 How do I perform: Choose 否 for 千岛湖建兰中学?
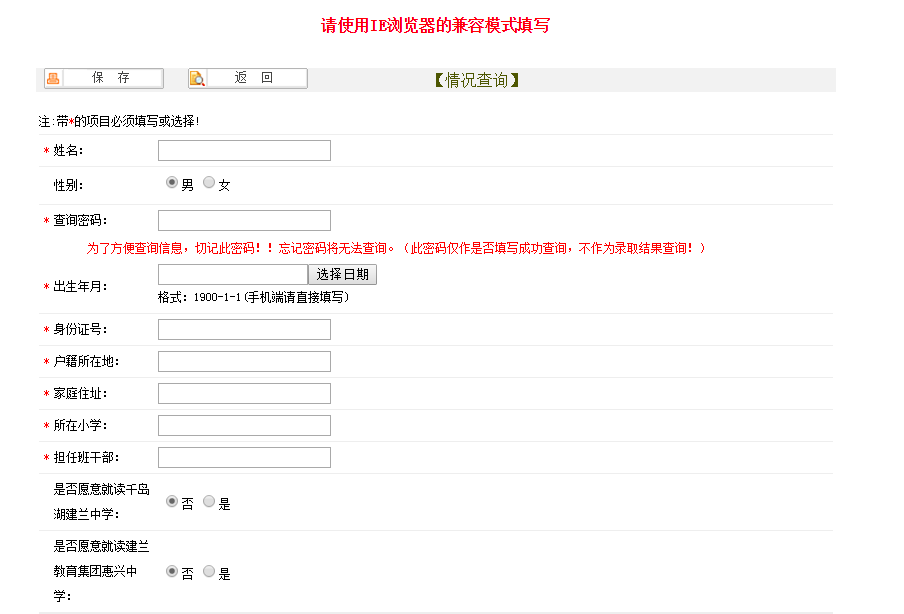(171, 502)
